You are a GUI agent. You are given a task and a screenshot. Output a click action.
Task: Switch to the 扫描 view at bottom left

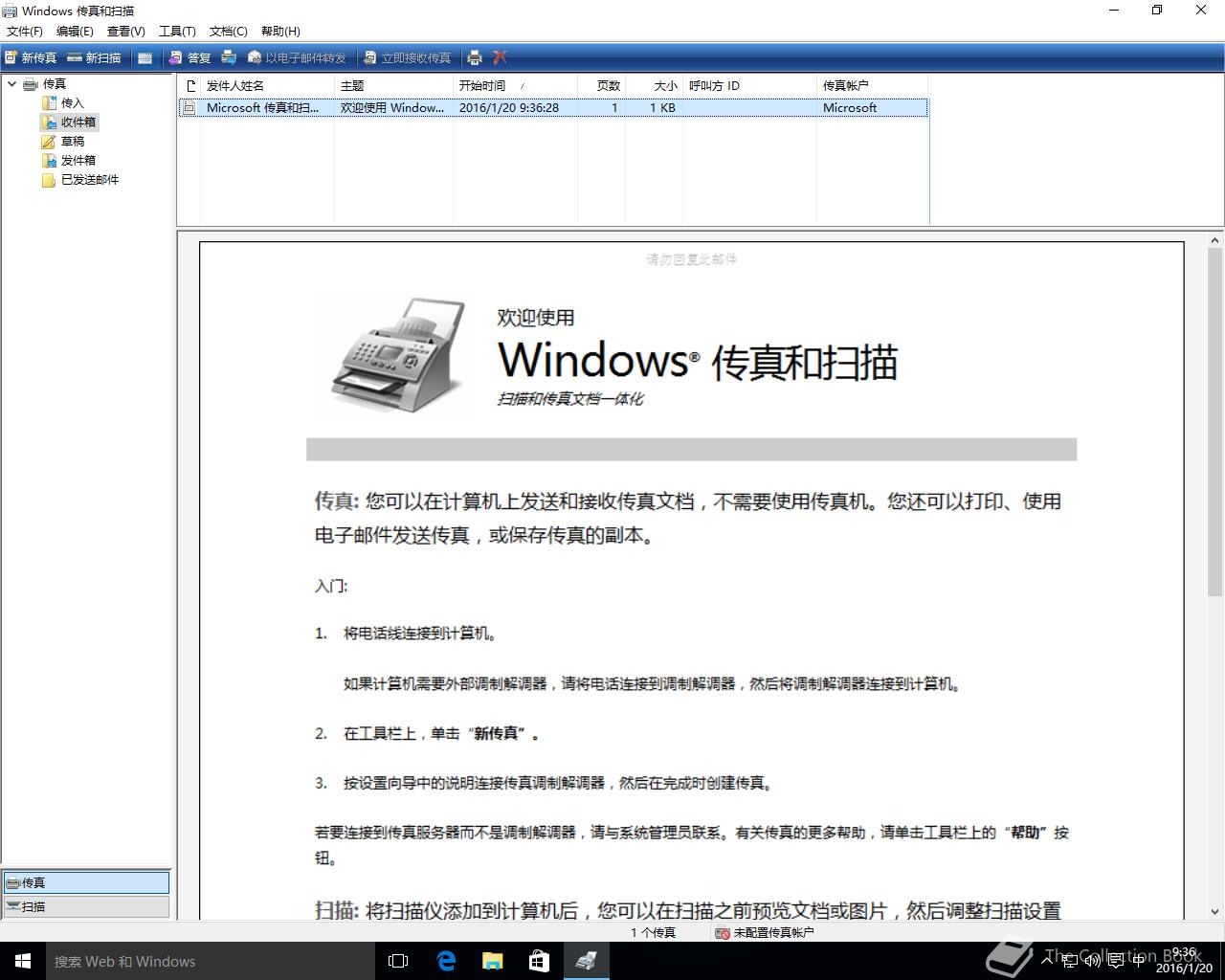86,906
